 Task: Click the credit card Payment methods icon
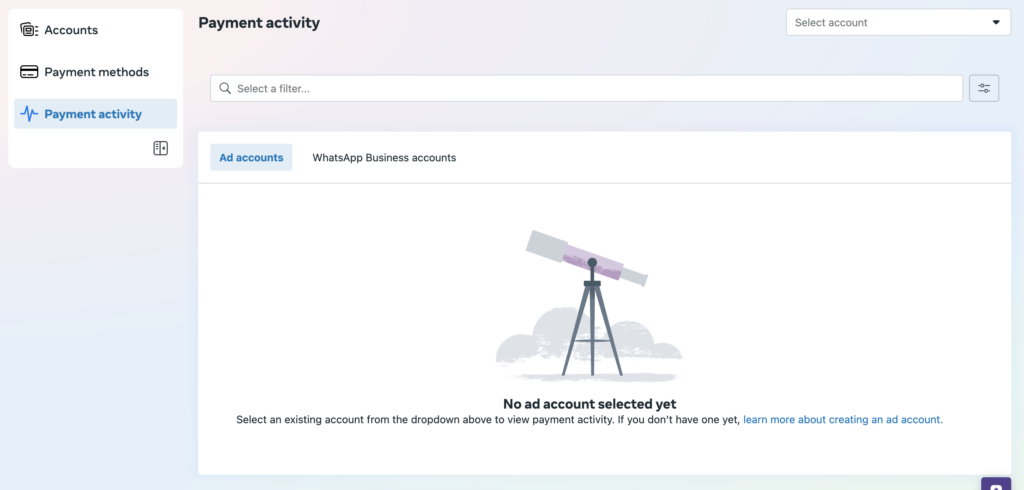29,72
